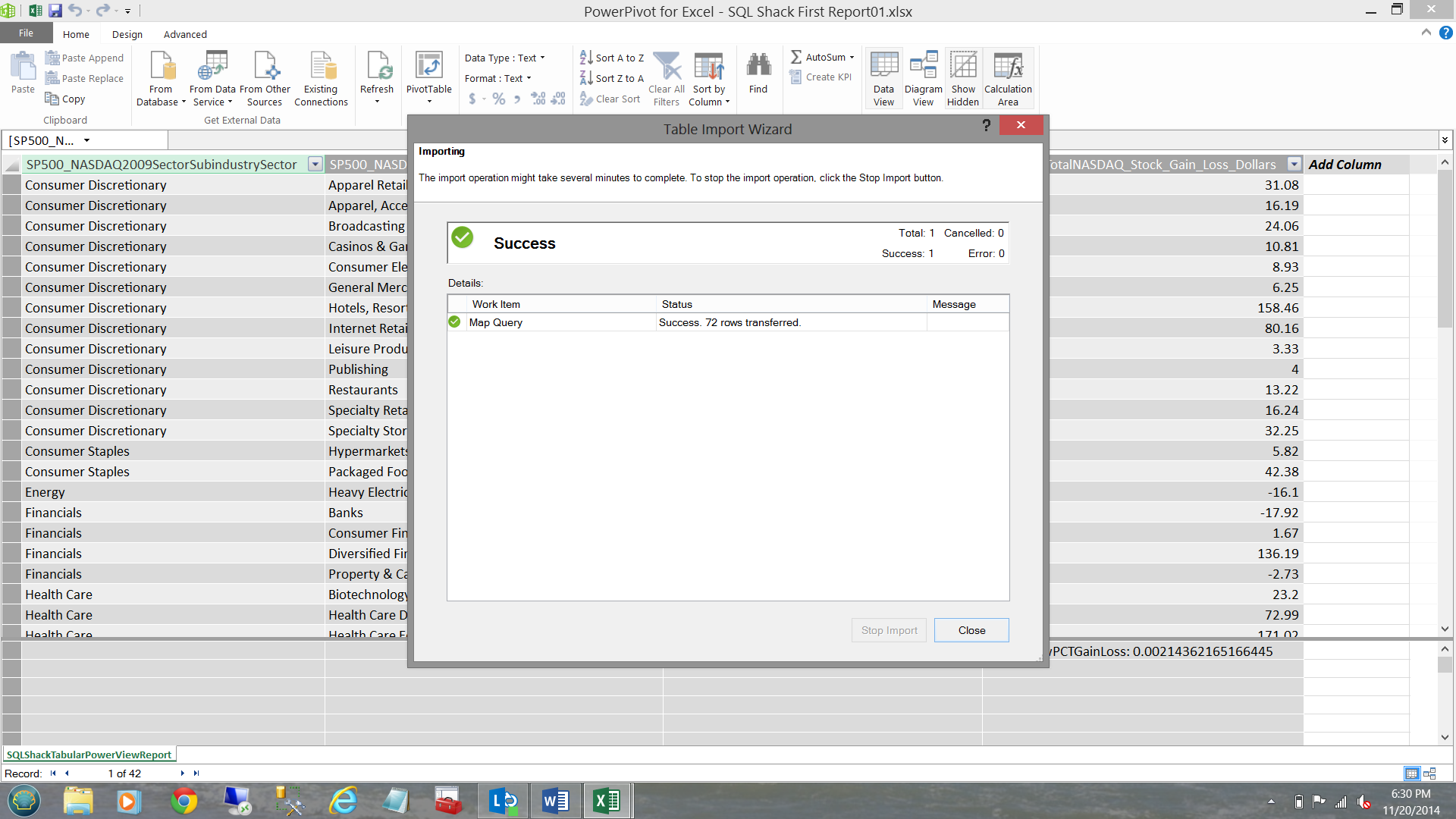Image resolution: width=1456 pixels, height=819 pixels.
Task: Click Existing Connections icon
Action: point(321,68)
